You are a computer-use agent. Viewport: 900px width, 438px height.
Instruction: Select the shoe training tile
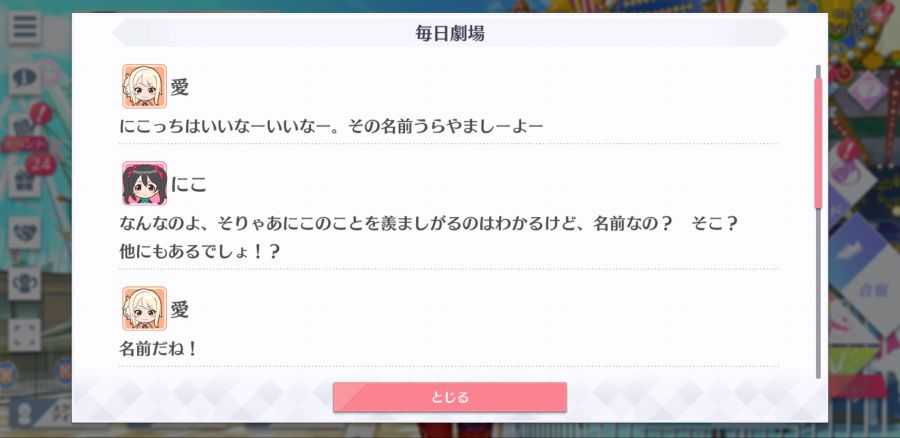point(858,247)
